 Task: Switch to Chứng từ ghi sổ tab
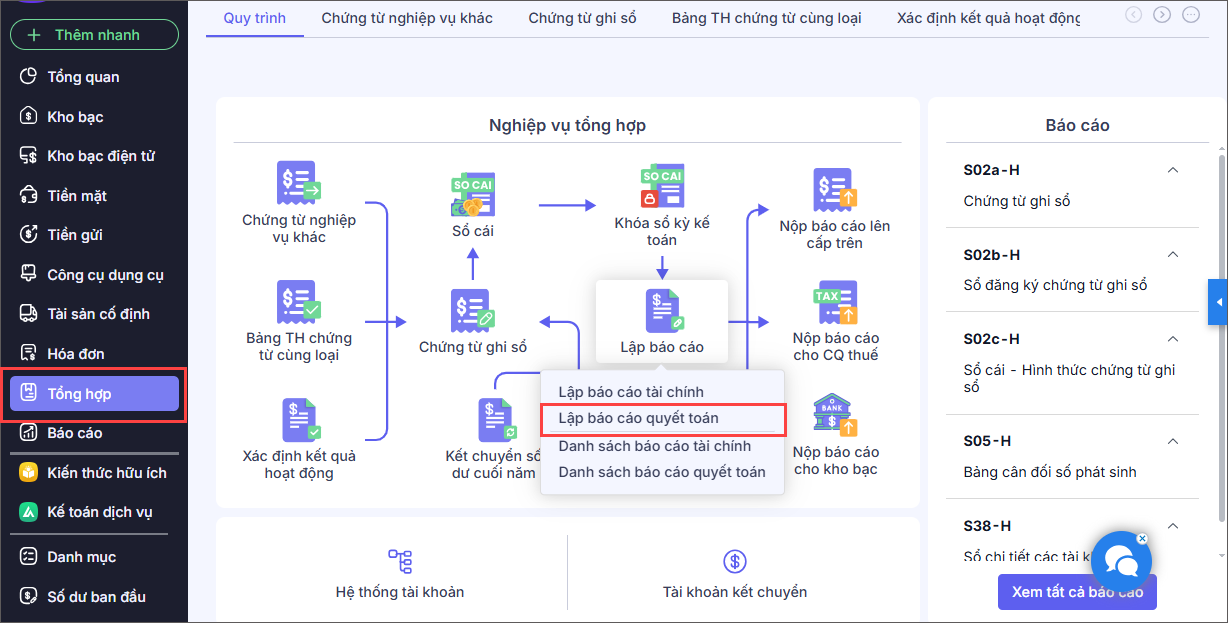point(582,18)
